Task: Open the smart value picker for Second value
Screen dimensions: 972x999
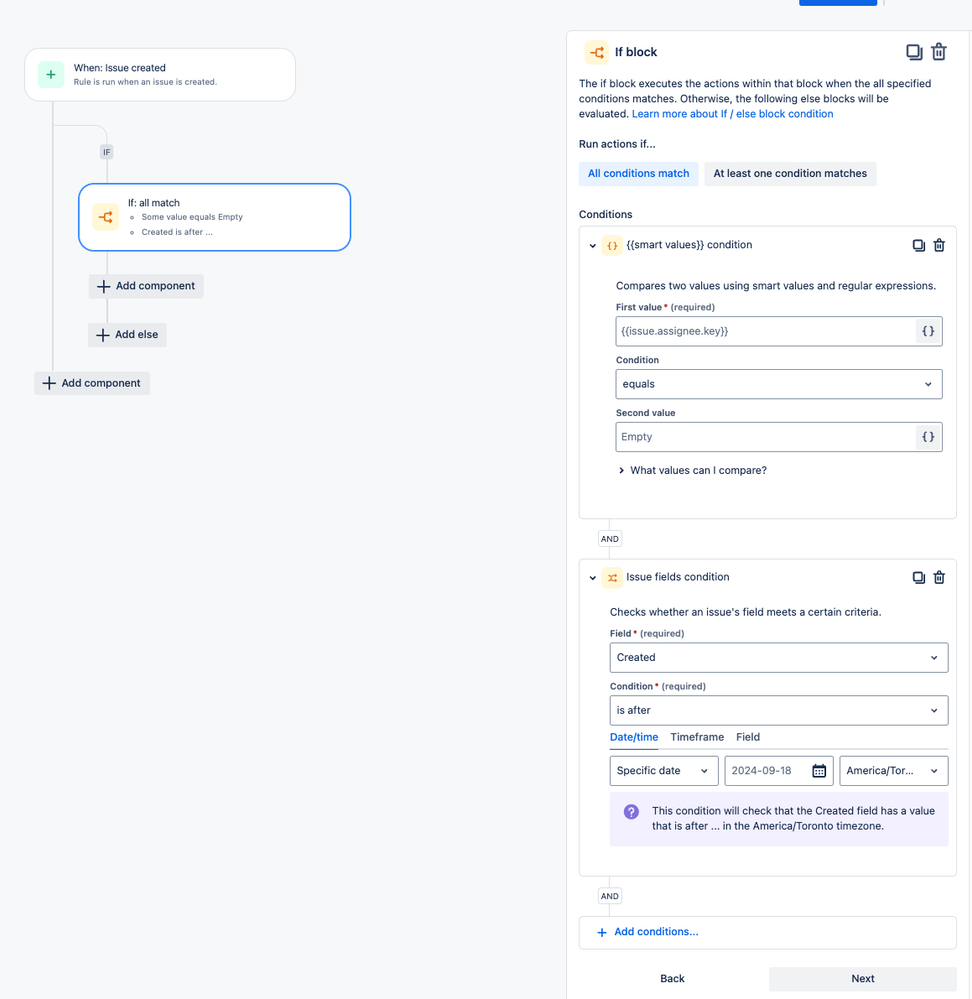Action: pyautogui.click(x=926, y=437)
